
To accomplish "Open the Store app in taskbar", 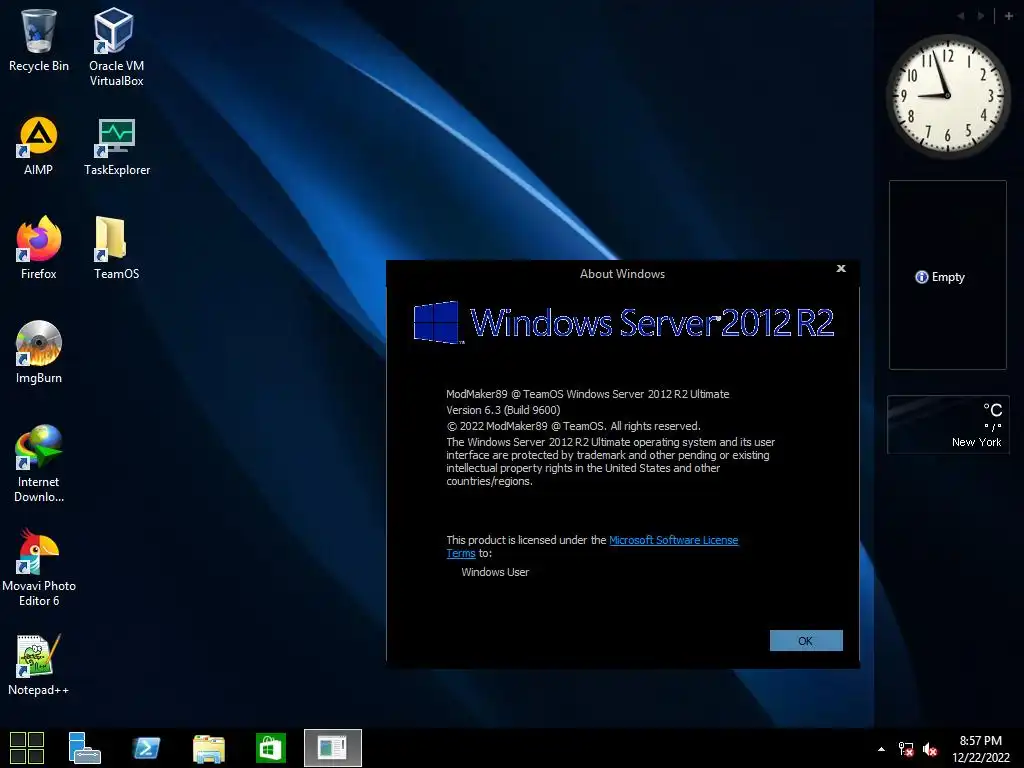I will pyautogui.click(x=270, y=748).
